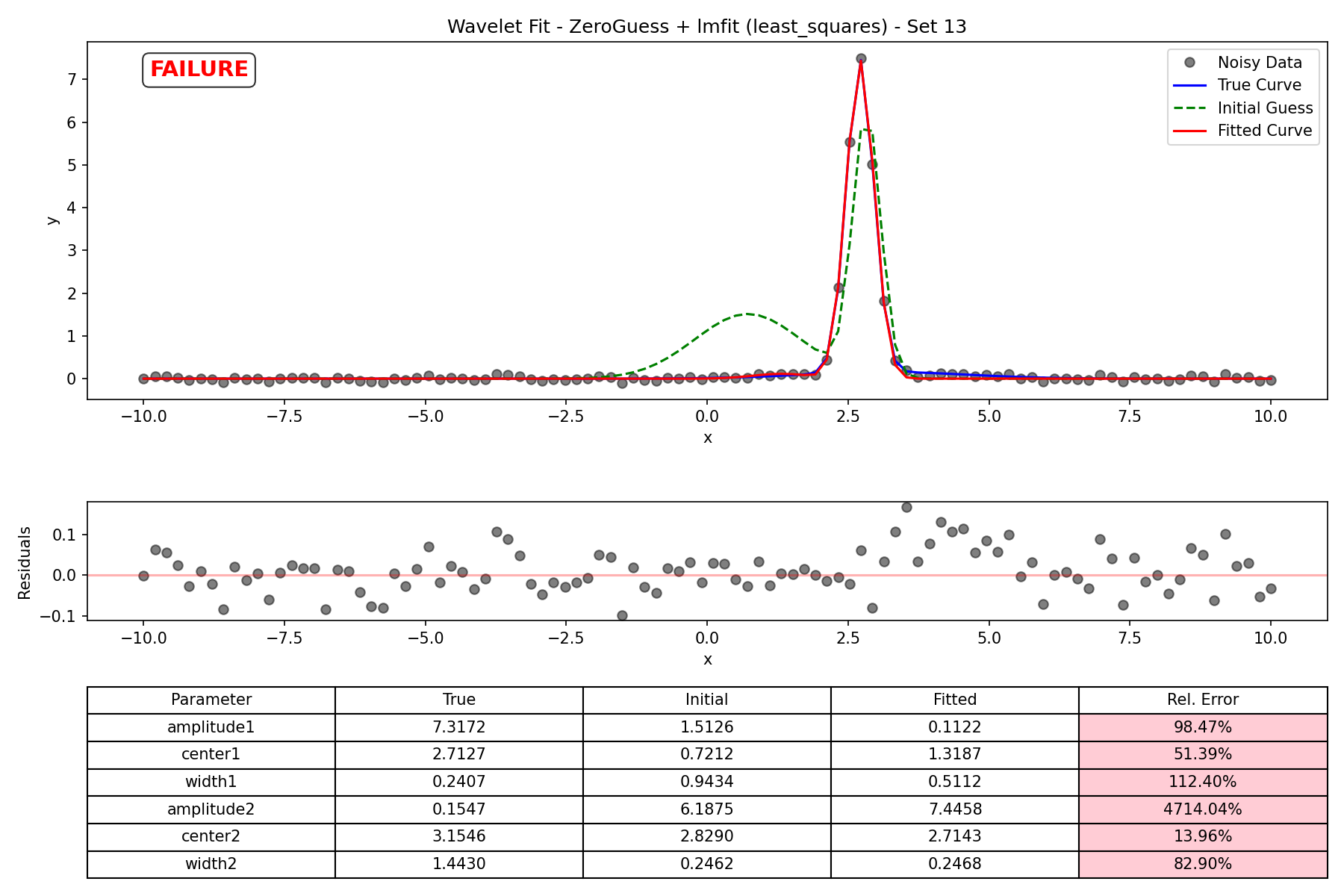Click the 'width1' row label
This screenshot has height=896, width=1344.
point(211,782)
